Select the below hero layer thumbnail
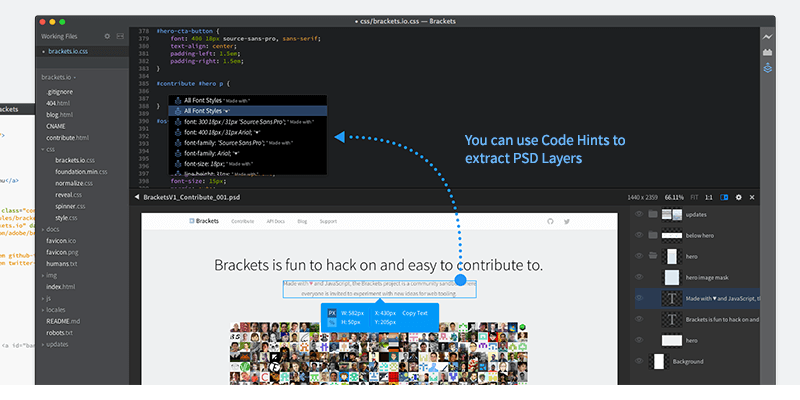The width and height of the screenshot is (800, 400). coord(672,235)
